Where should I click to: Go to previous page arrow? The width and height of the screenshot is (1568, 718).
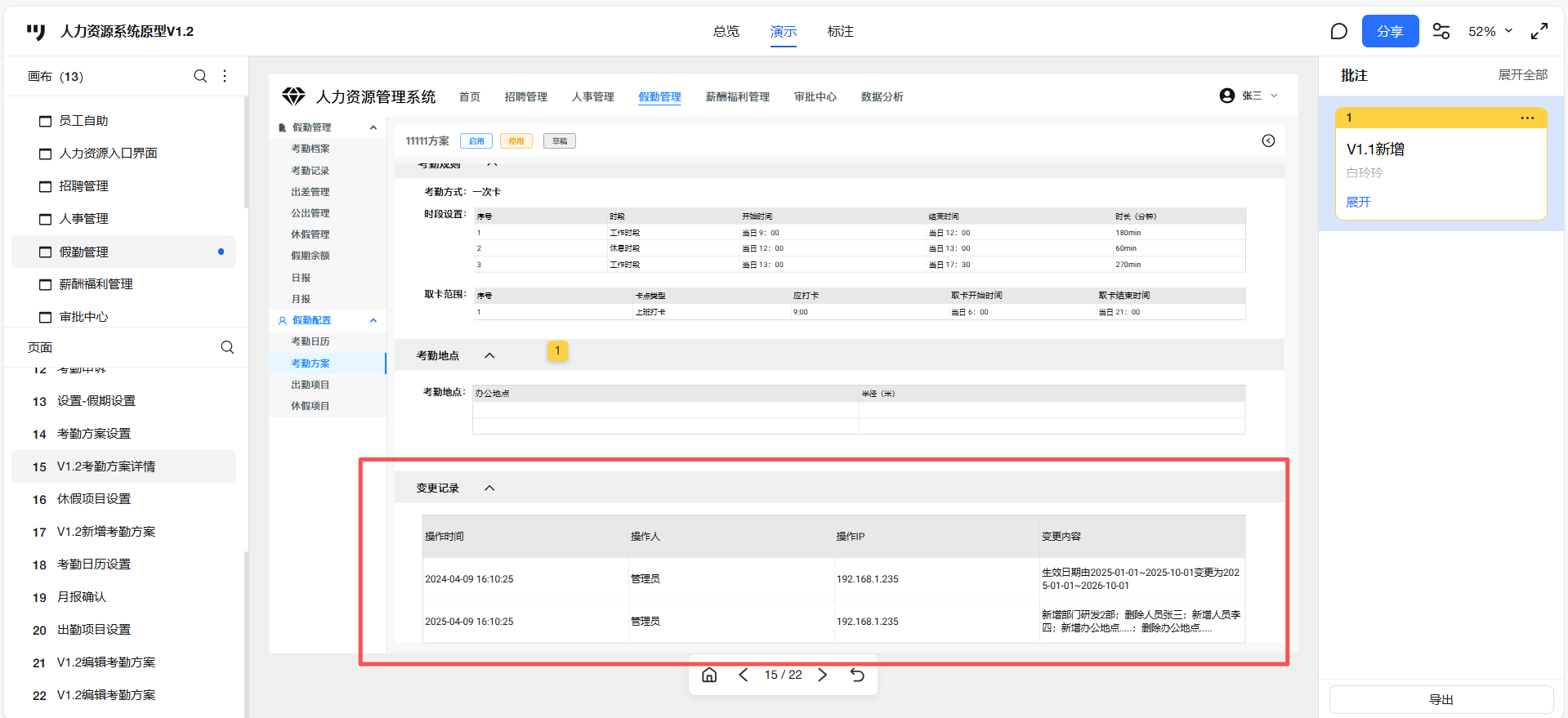[x=744, y=675]
